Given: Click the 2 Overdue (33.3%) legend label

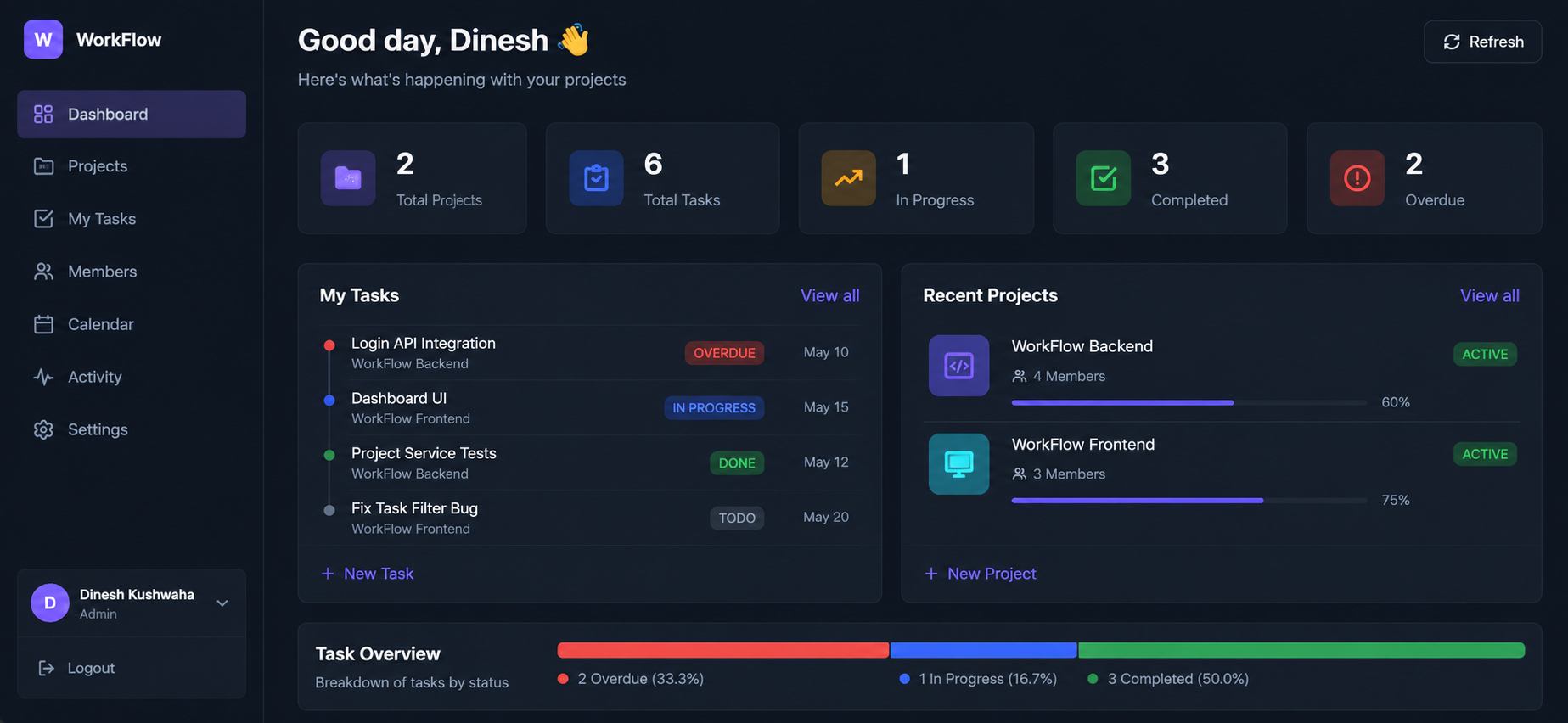Looking at the screenshot, I should click(x=641, y=679).
